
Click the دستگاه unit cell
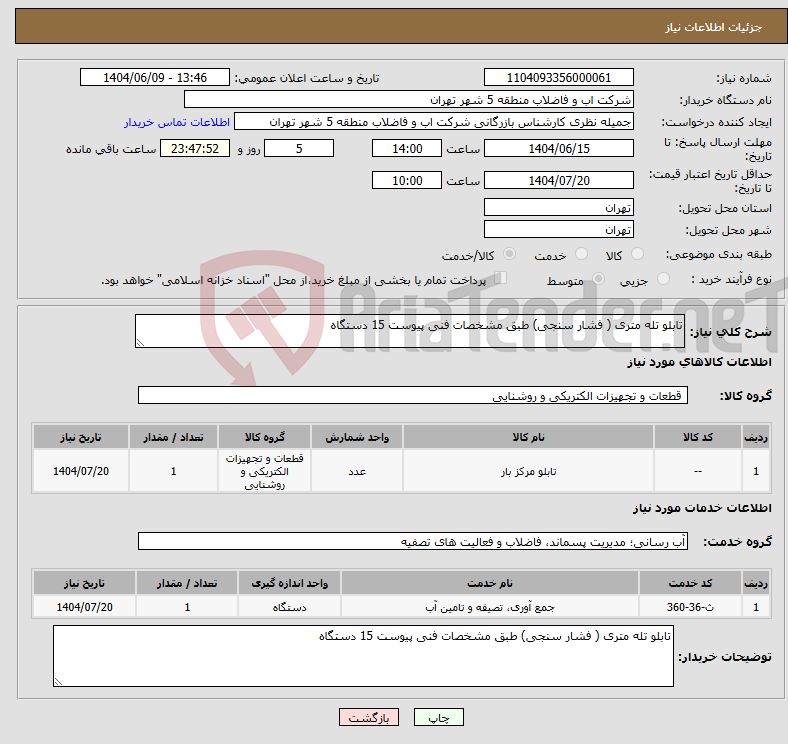click(289, 607)
